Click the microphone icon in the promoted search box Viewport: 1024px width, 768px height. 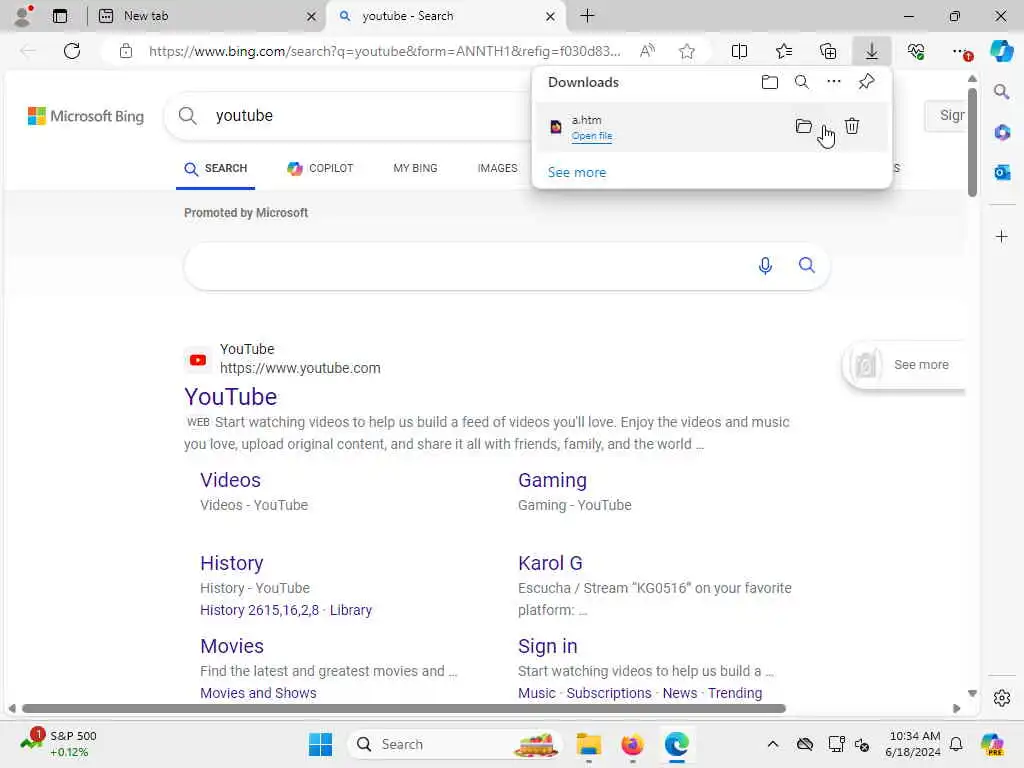pyautogui.click(x=765, y=265)
